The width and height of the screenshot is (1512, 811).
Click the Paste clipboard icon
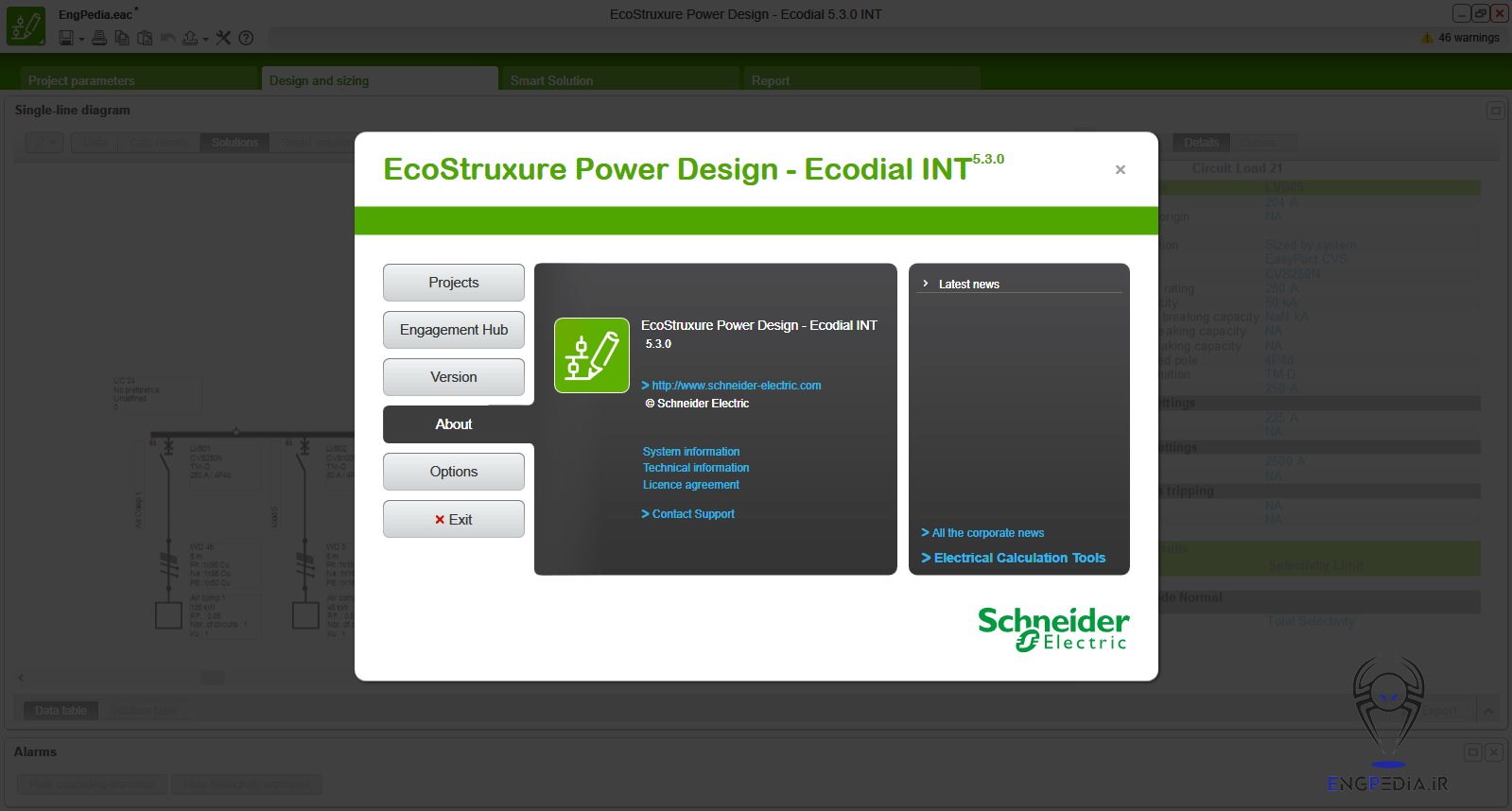pyautogui.click(x=145, y=38)
